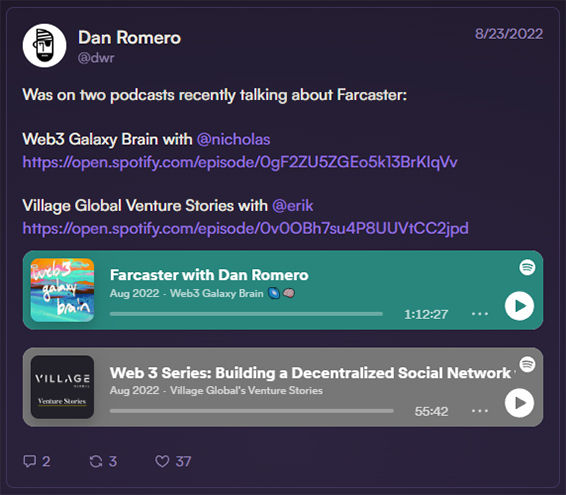Screen dimensions: 566x495
Task: Play the Farcaster with Dan Romero episode
Action: [519, 306]
